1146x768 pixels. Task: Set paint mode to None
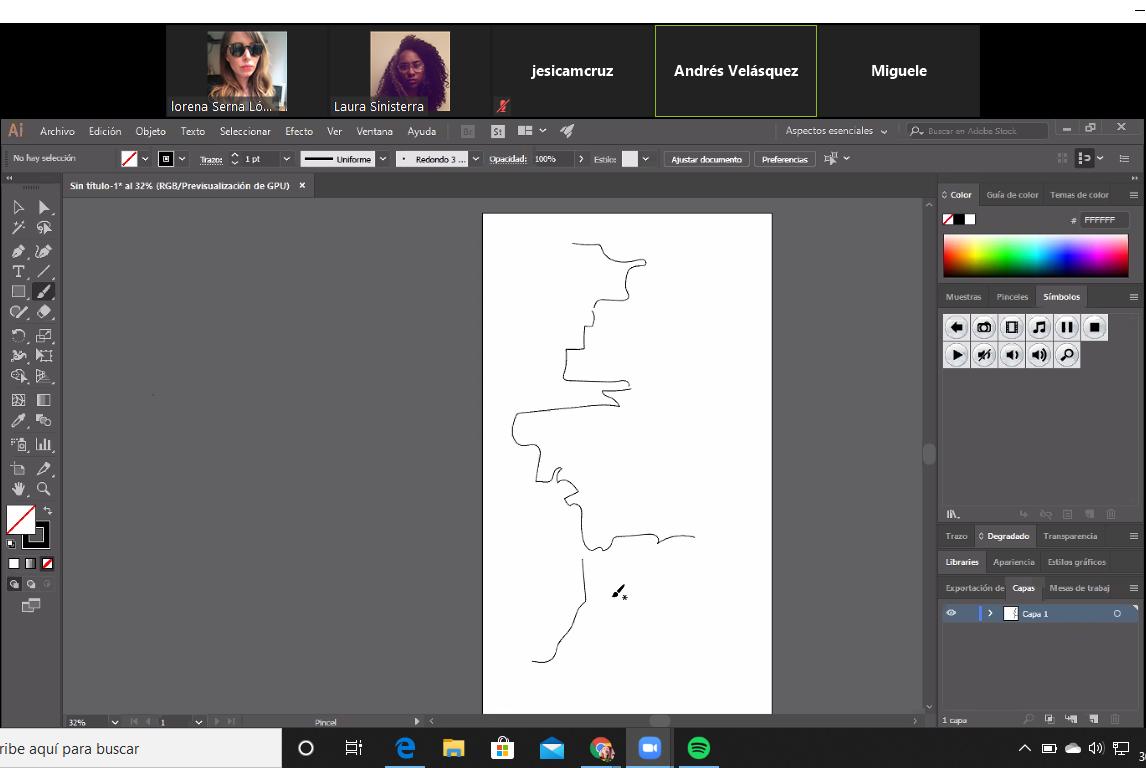click(x=48, y=563)
